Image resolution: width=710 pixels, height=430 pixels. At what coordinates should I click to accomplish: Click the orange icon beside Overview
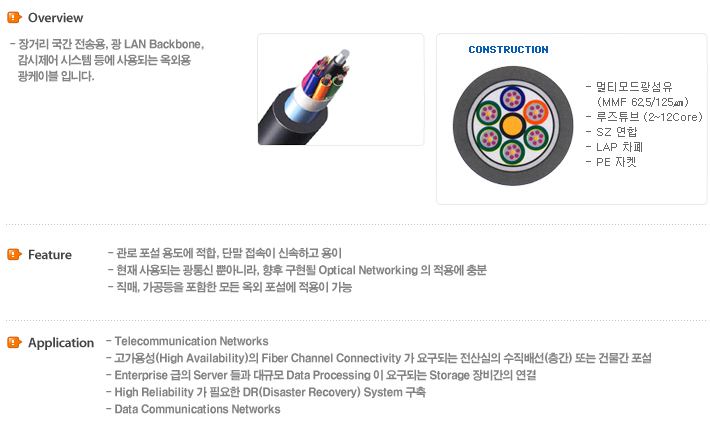(14, 17)
